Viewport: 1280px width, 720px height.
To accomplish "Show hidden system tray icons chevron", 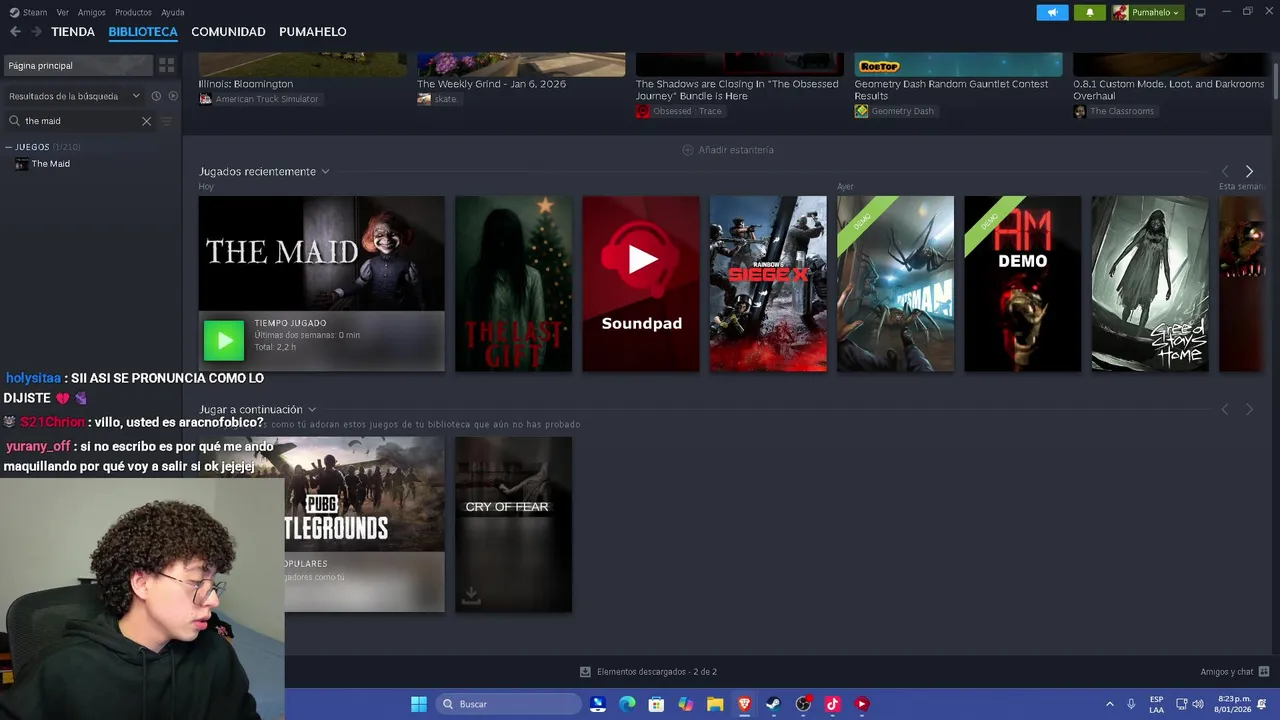I will 1109,704.
